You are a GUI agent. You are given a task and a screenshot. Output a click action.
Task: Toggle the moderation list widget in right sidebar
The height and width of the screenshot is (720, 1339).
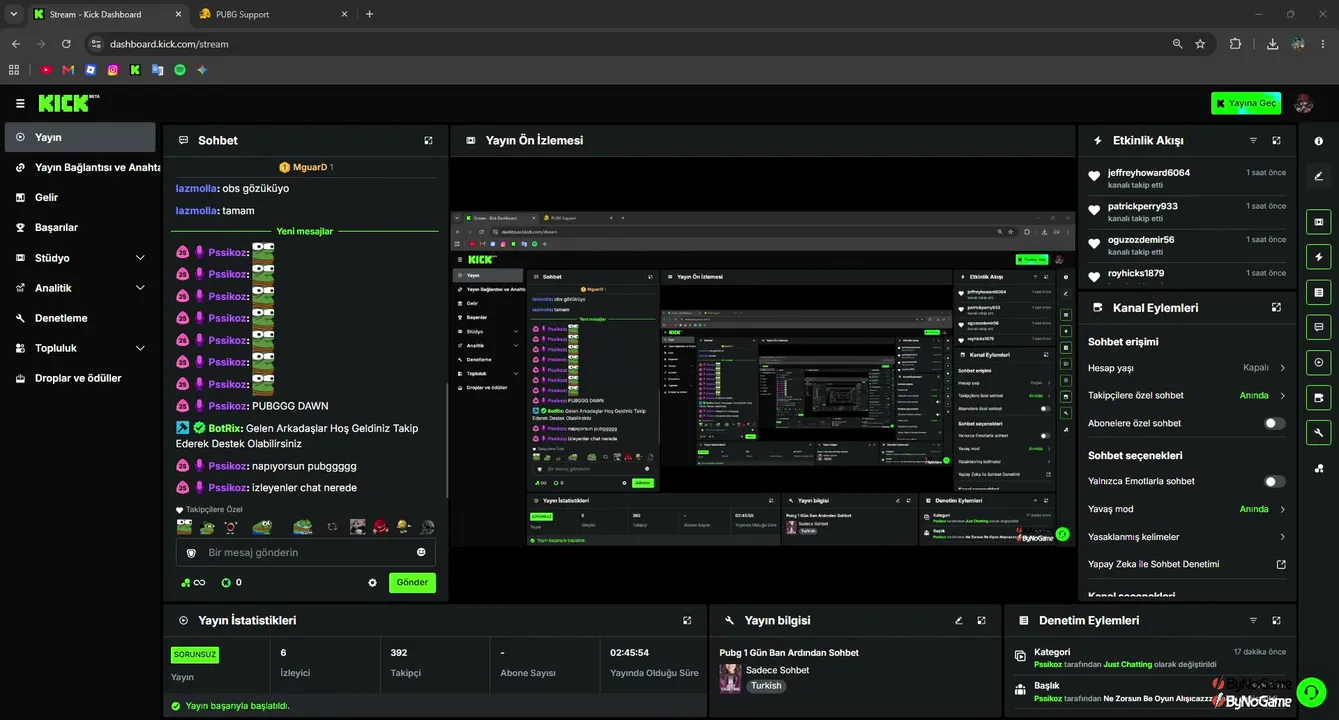(1318, 292)
